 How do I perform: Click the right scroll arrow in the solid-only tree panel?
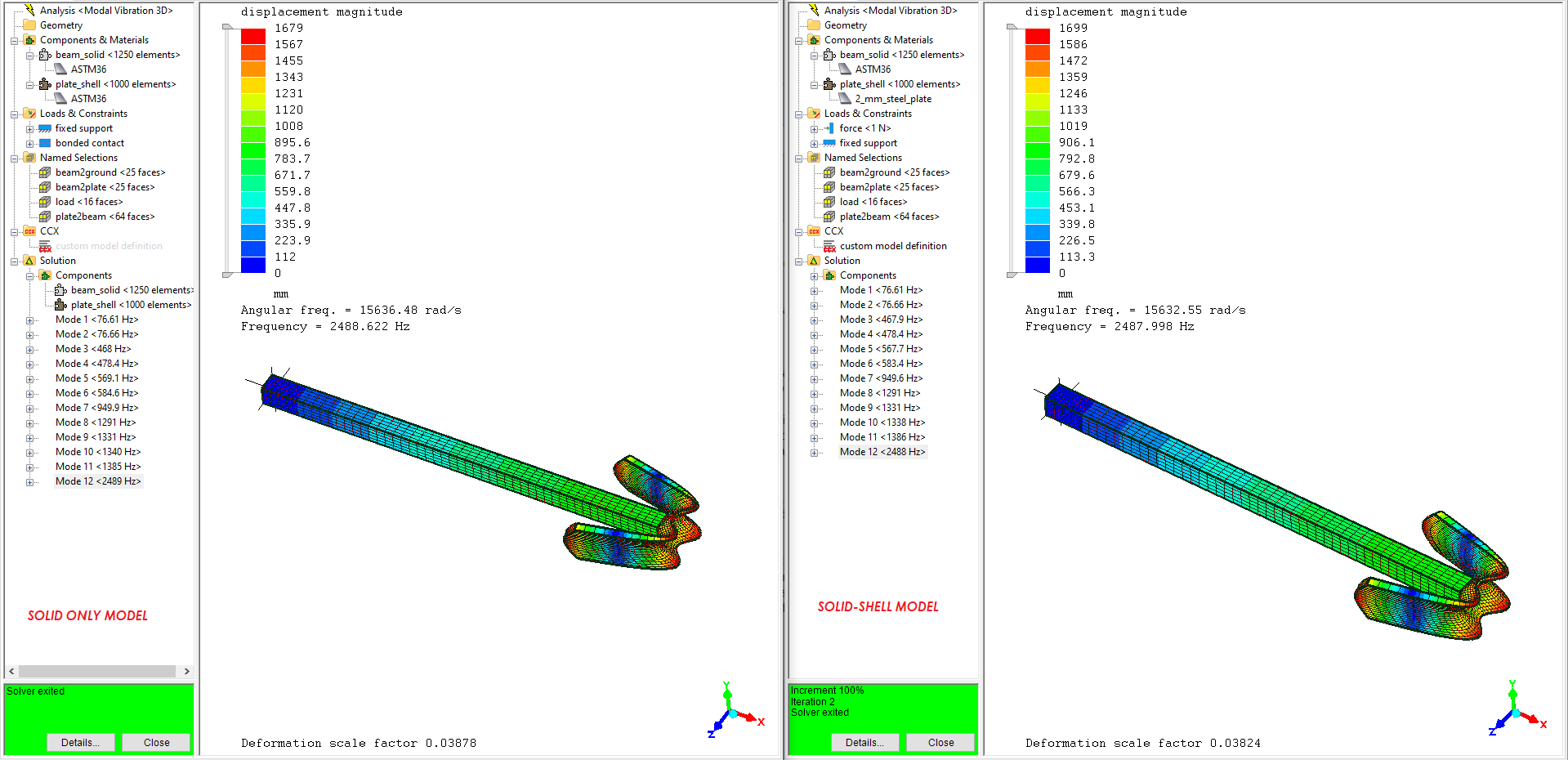(x=187, y=671)
